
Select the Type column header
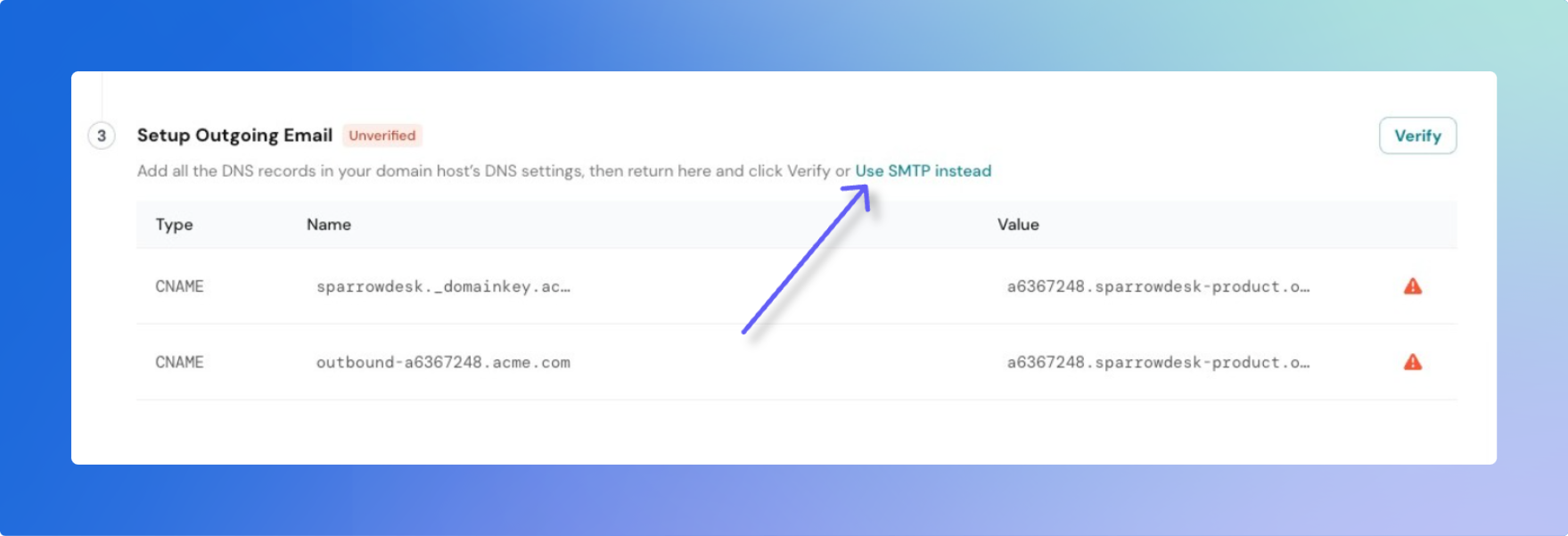coord(174,225)
